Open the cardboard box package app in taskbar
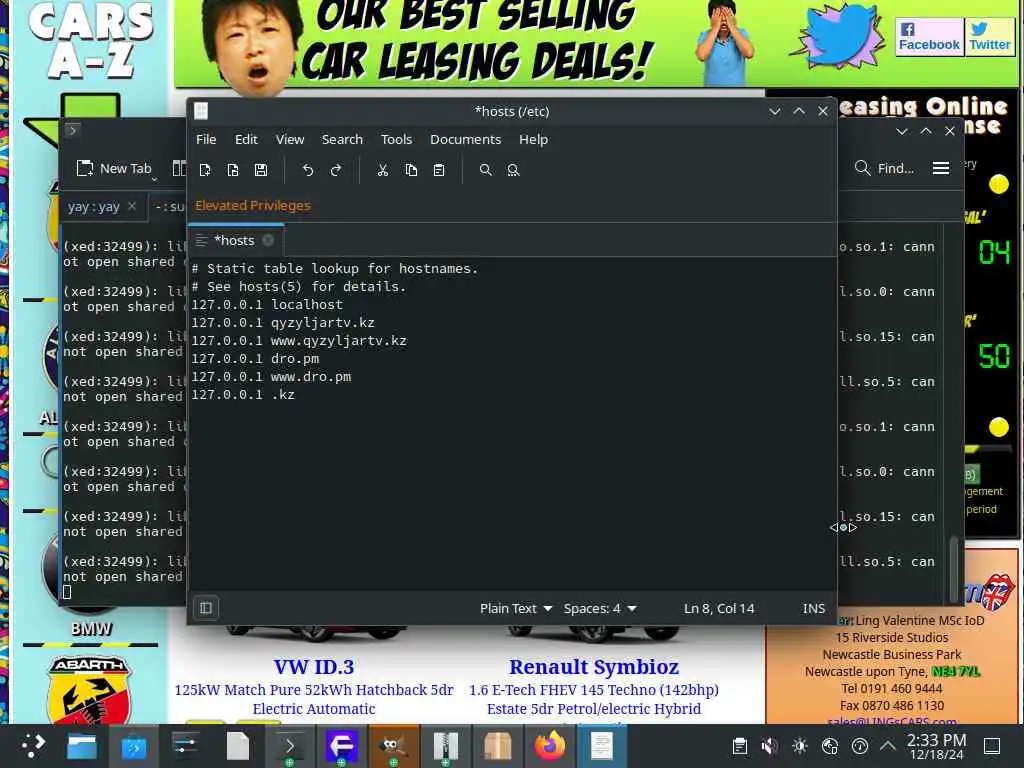The image size is (1024, 768). (498, 746)
